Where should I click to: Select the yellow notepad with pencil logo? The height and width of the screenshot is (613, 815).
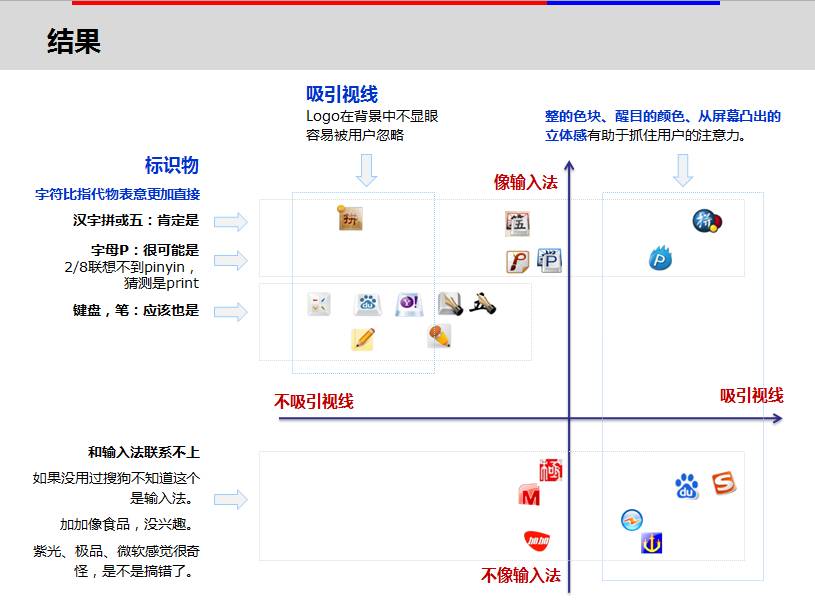click(363, 339)
